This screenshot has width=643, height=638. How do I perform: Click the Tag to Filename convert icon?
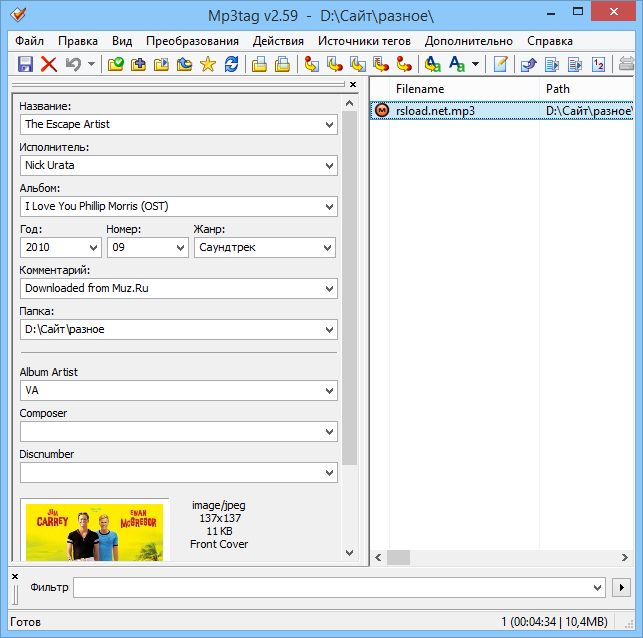click(x=312, y=64)
